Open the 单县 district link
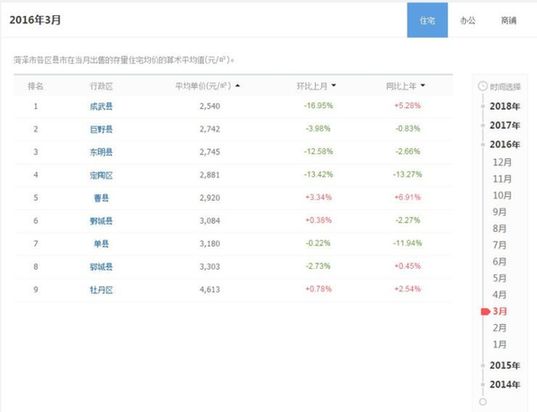The width and height of the screenshot is (537, 412). pyautogui.click(x=101, y=244)
